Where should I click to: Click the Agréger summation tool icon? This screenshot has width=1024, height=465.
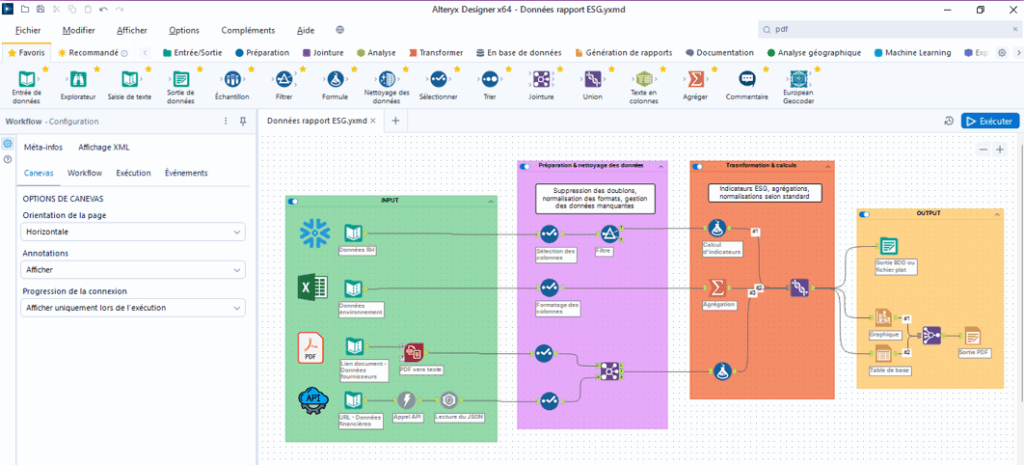pos(694,79)
